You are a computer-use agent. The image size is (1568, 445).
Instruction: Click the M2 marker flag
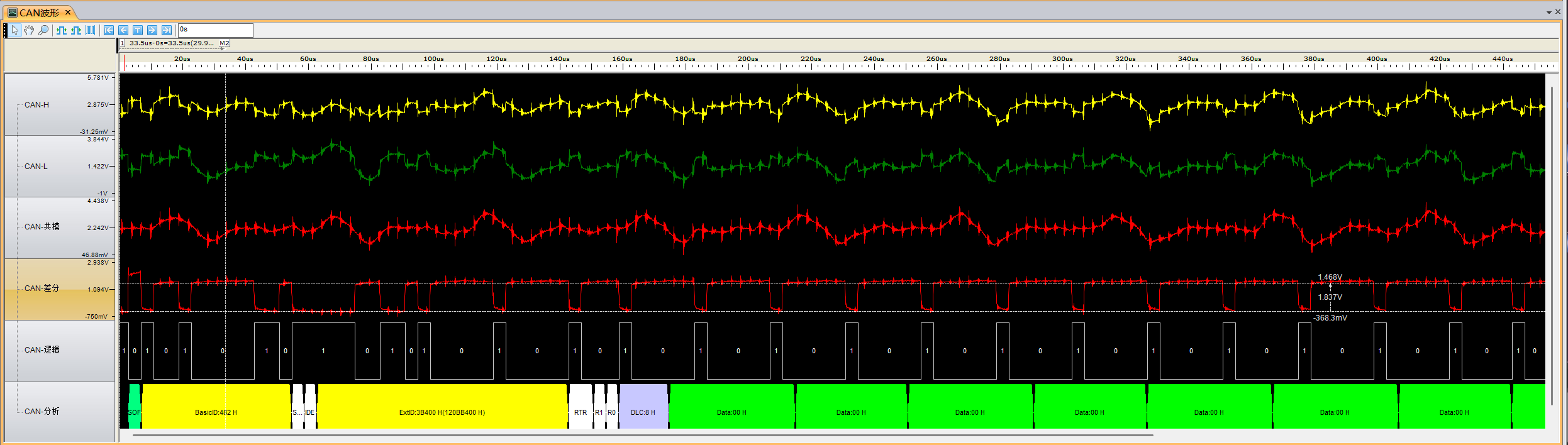click(225, 43)
